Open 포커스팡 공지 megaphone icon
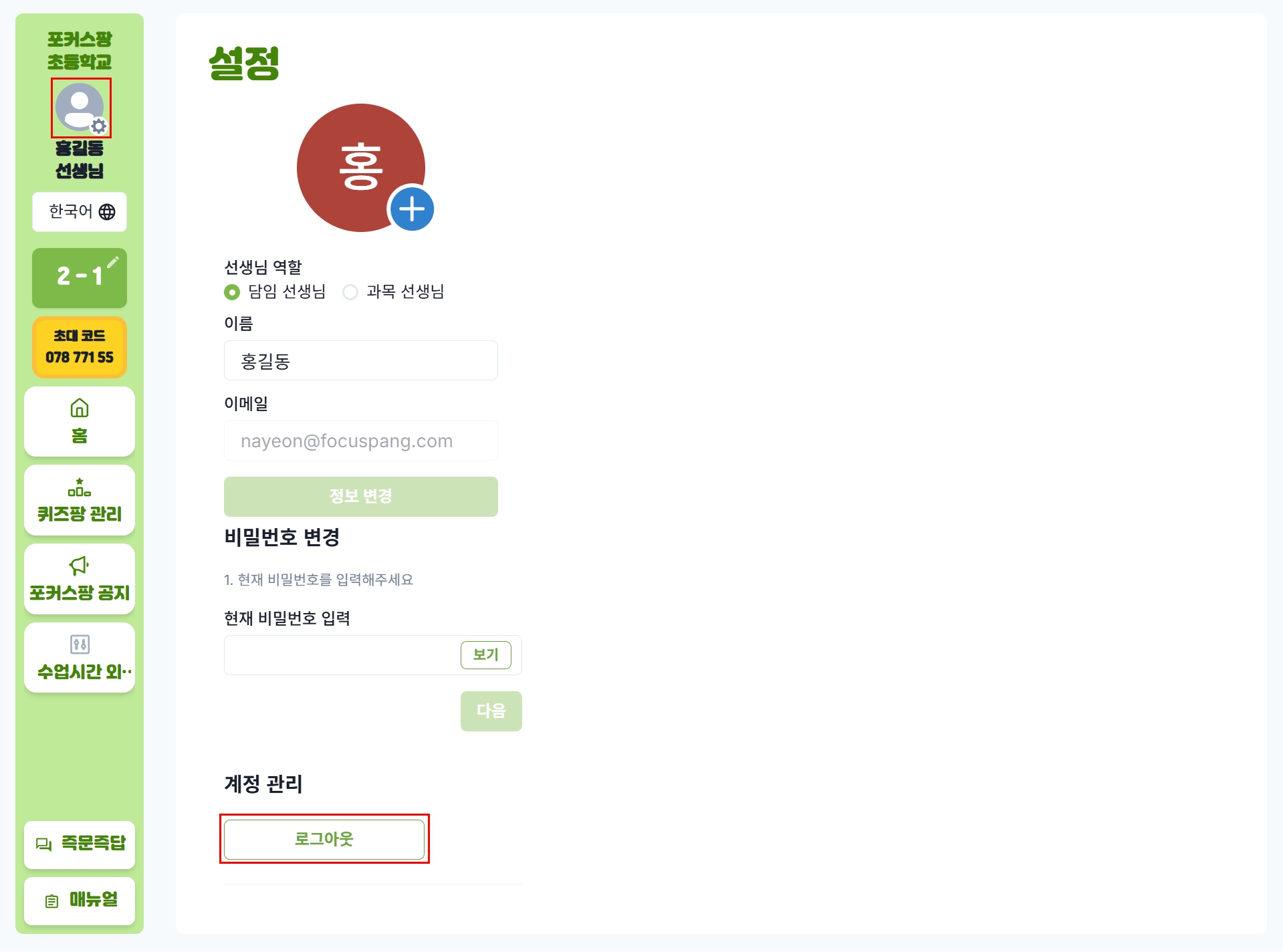The height and width of the screenshot is (952, 1283). click(x=80, y=566)
